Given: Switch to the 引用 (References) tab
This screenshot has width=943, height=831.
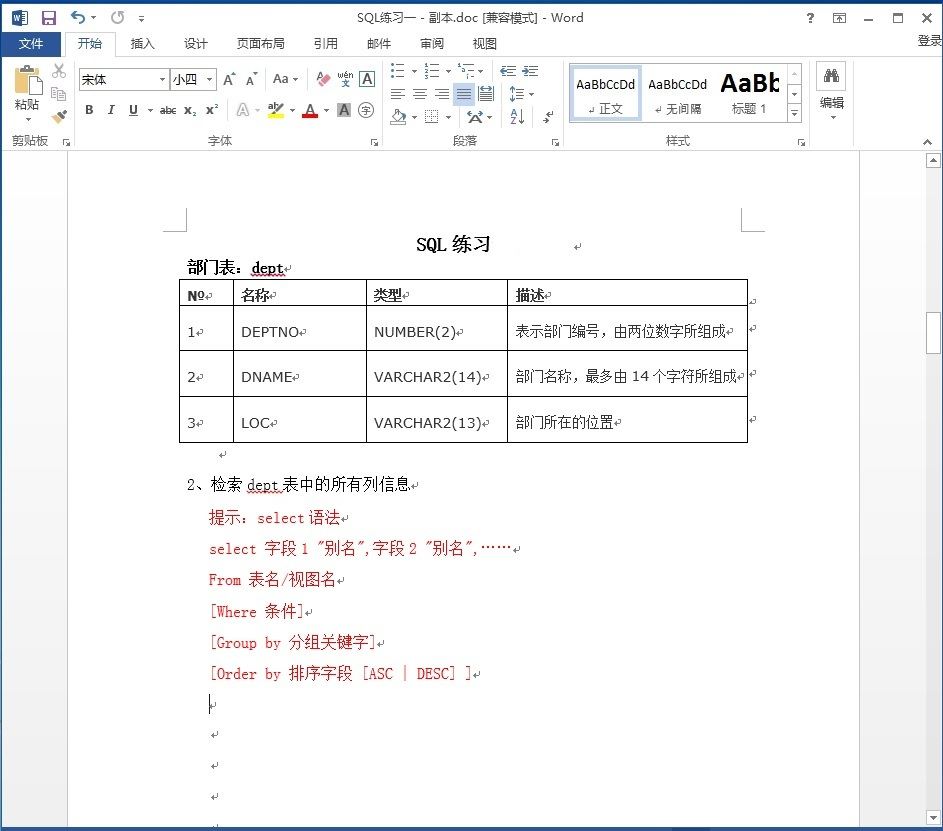Looking at the screenshot, I should point(325,44).
